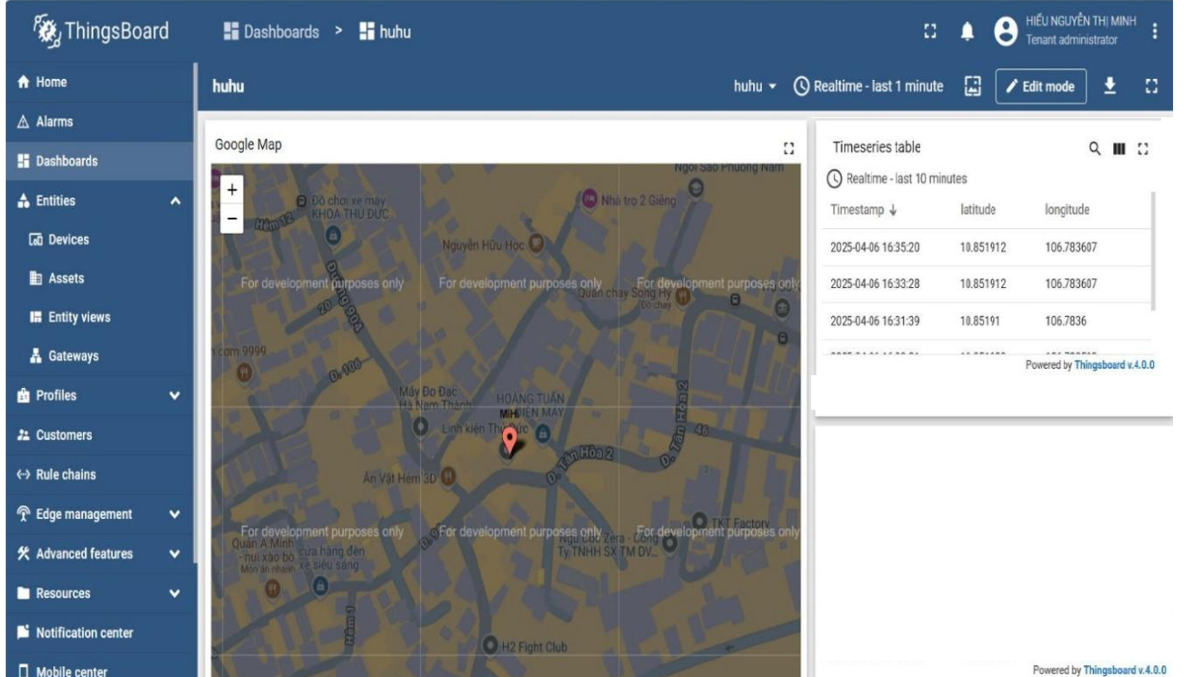Open Alarms in the sidebar
Image resolution: width=1201 pixels, height=677 pixels.
[x=97, y=122]
